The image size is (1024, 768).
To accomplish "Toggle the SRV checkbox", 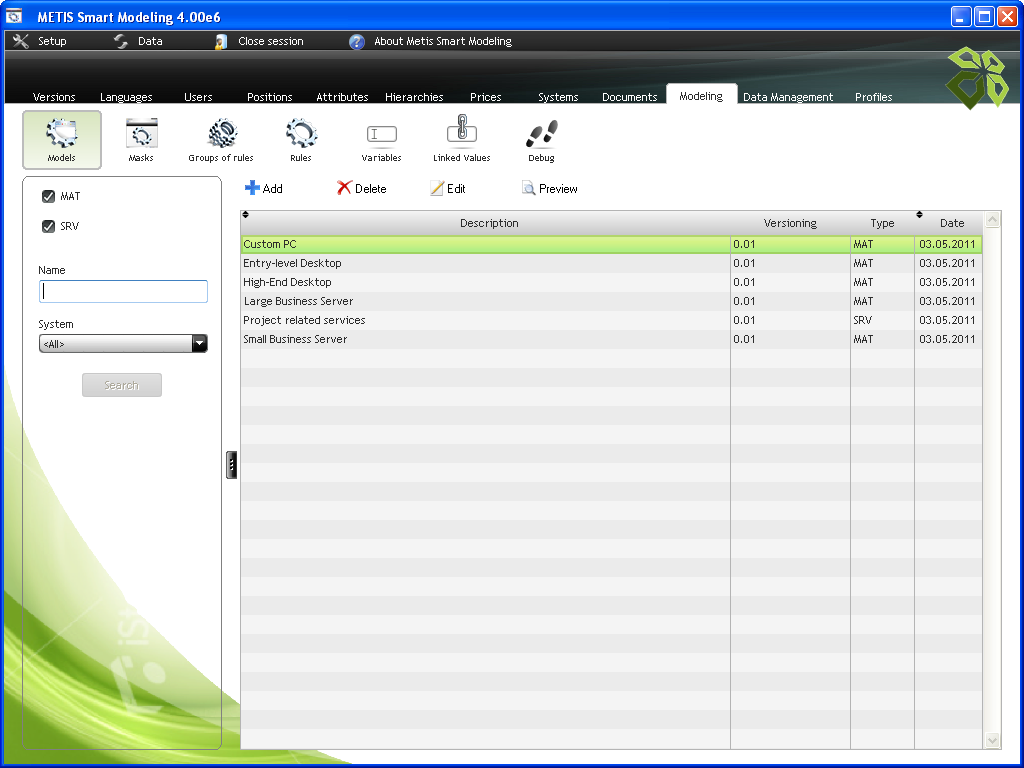I will coord(48,227).
